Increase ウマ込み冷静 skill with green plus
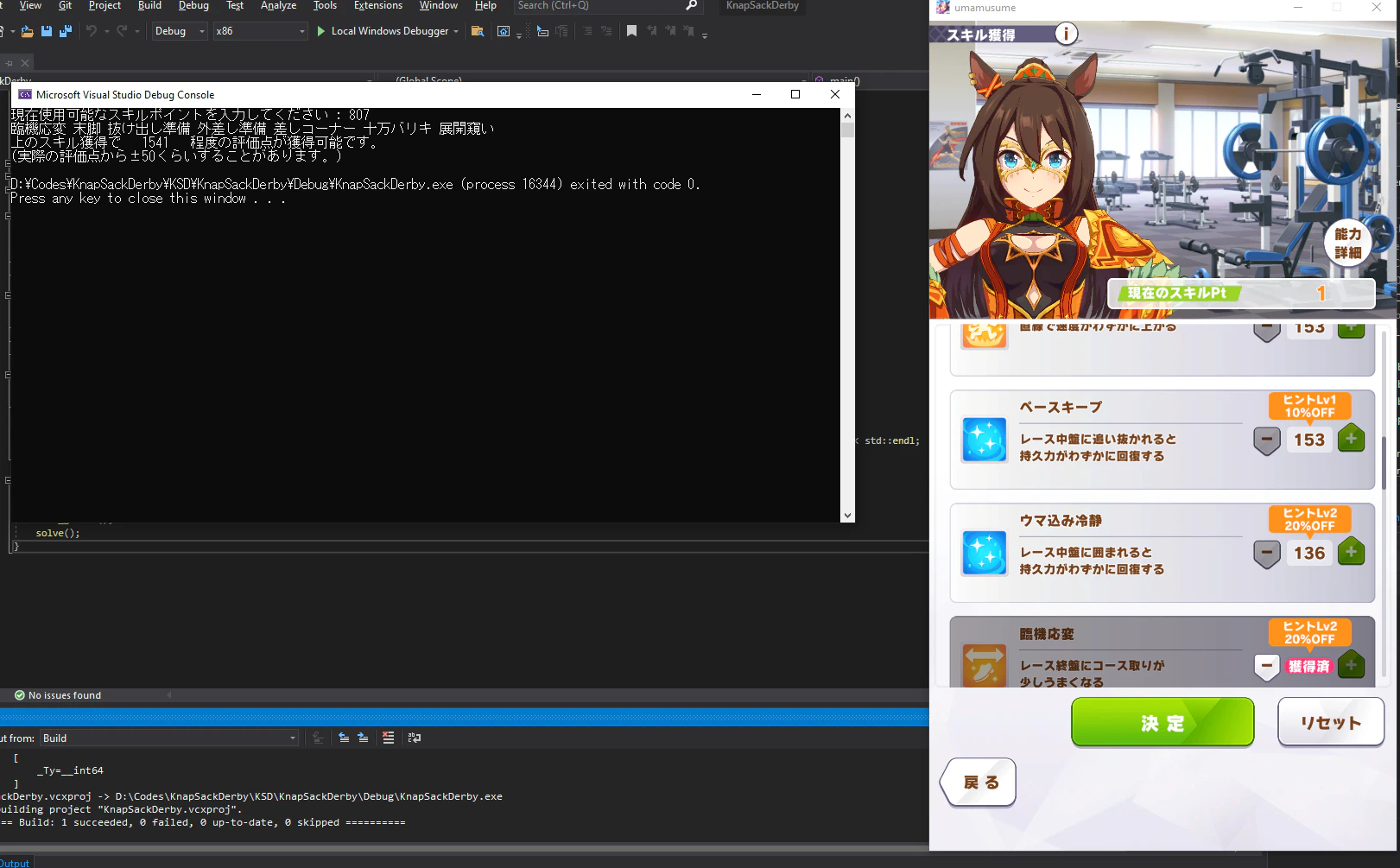This screenshot has height=868, width=1400. [x=1352, y=553]
